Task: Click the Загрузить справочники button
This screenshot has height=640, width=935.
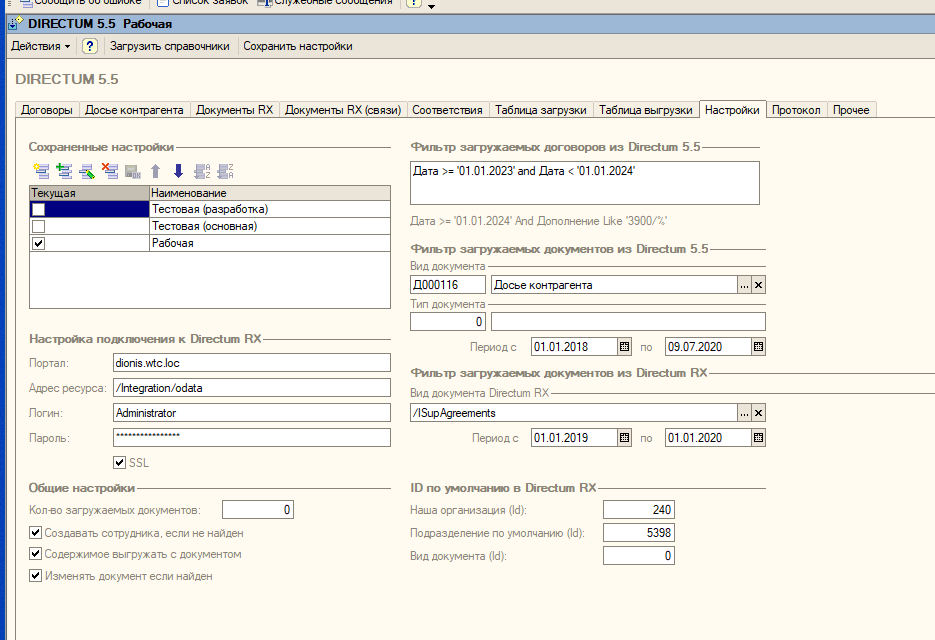Action: (170, 46)
